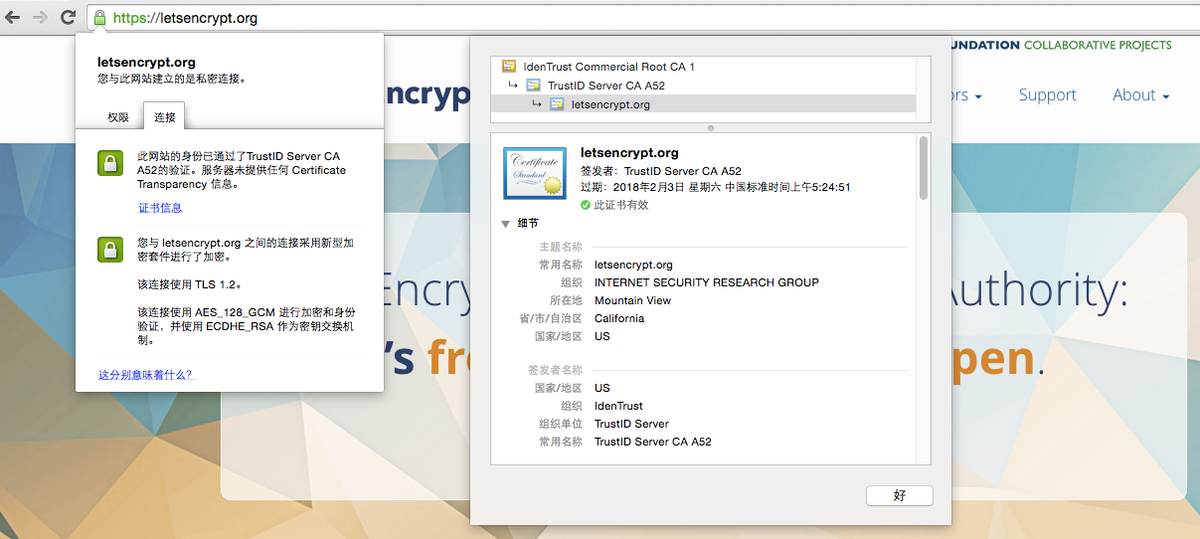This screenshot has width=1200, height=539.
Task: Click the green padlock in address bar
Action: point(99,17)
